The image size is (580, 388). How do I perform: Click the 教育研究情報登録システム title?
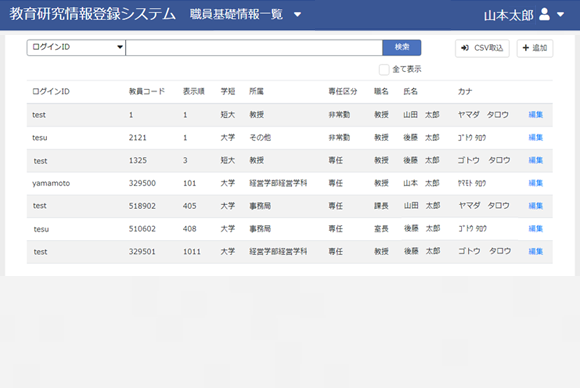click(x=92, y=14)
